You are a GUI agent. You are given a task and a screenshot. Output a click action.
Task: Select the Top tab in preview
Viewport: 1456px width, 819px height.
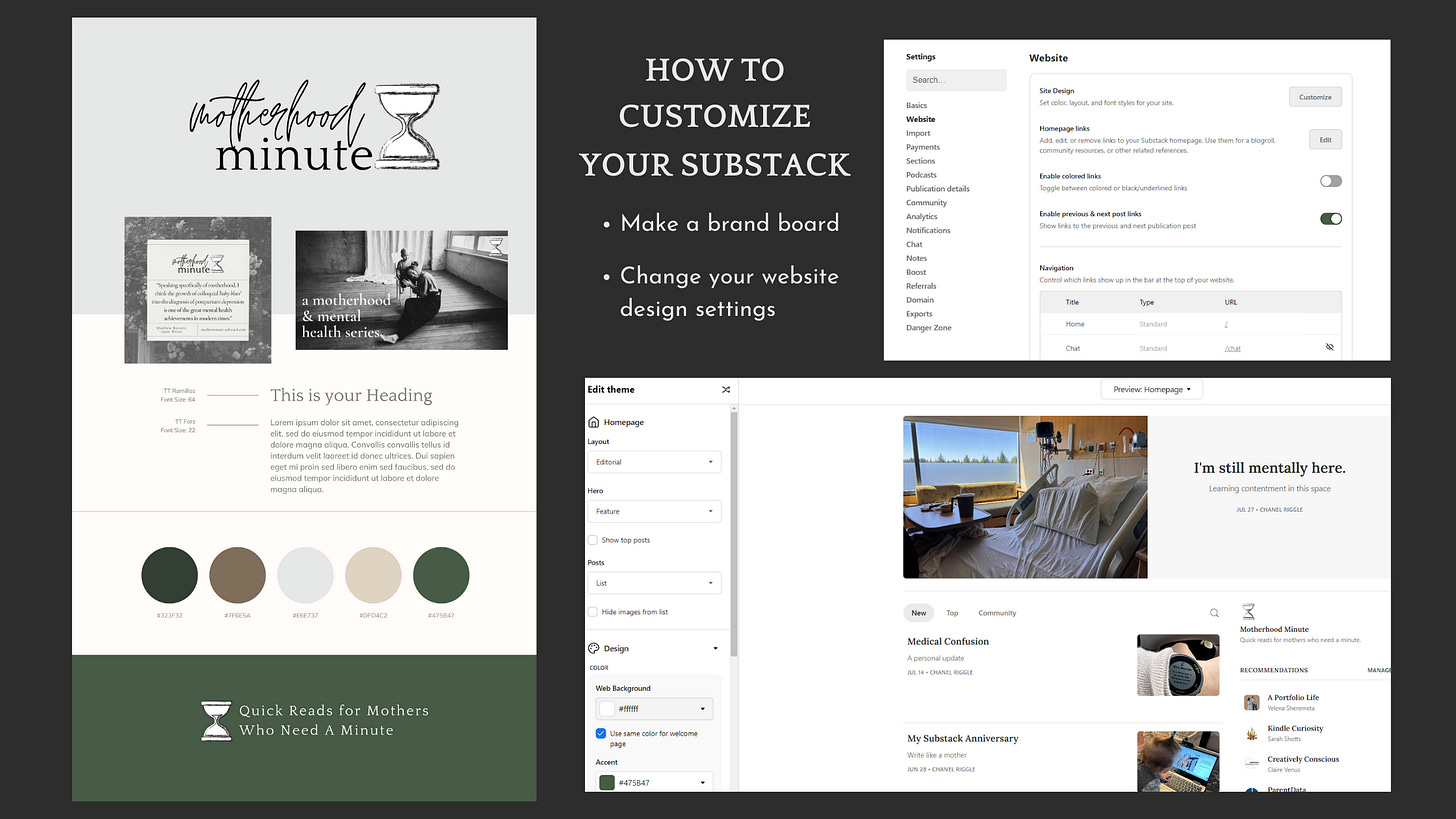pos(952,613)
